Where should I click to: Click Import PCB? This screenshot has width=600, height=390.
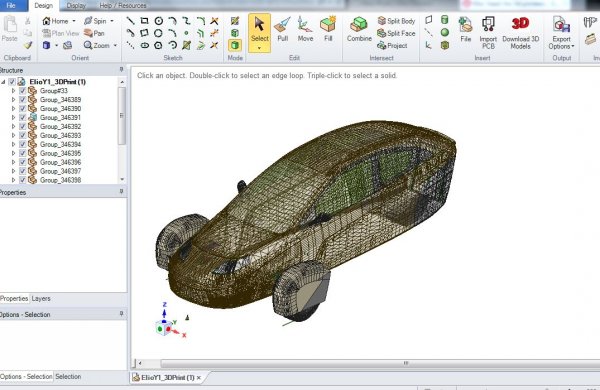[488, 33]
